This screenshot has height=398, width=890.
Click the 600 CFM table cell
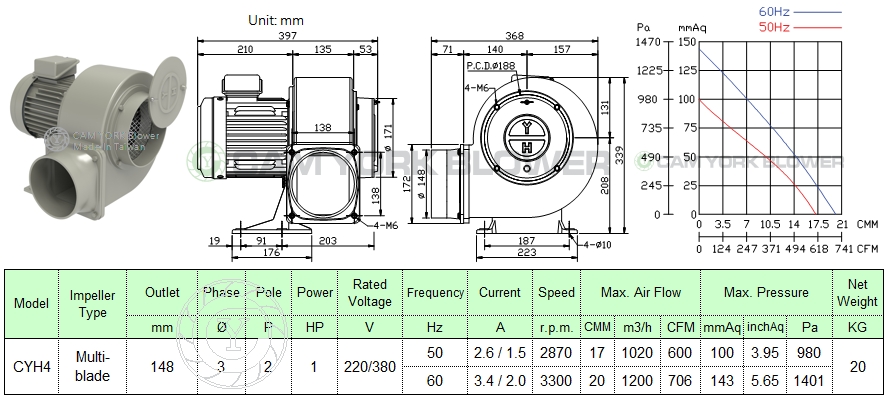(x=681, y=353)
